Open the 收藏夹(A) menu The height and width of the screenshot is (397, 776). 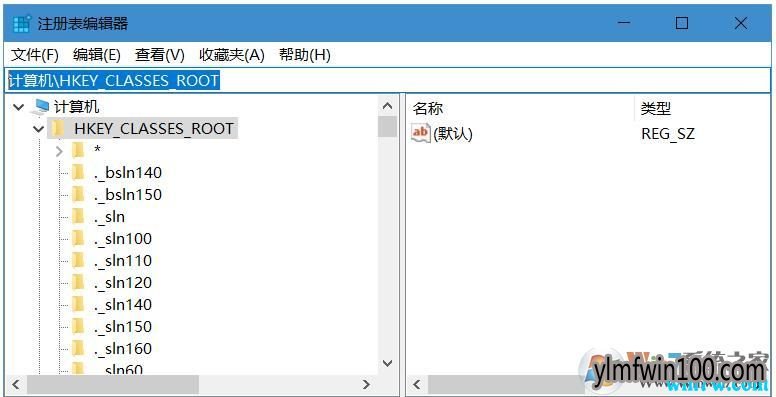[x=232, y=55]
